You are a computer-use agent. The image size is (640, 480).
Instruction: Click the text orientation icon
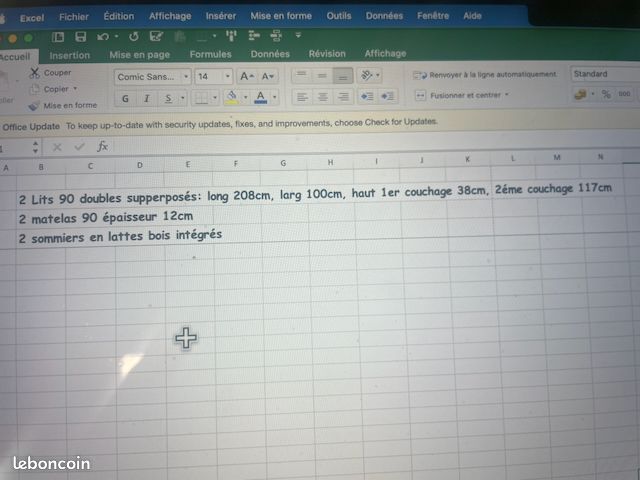[367, 75]
